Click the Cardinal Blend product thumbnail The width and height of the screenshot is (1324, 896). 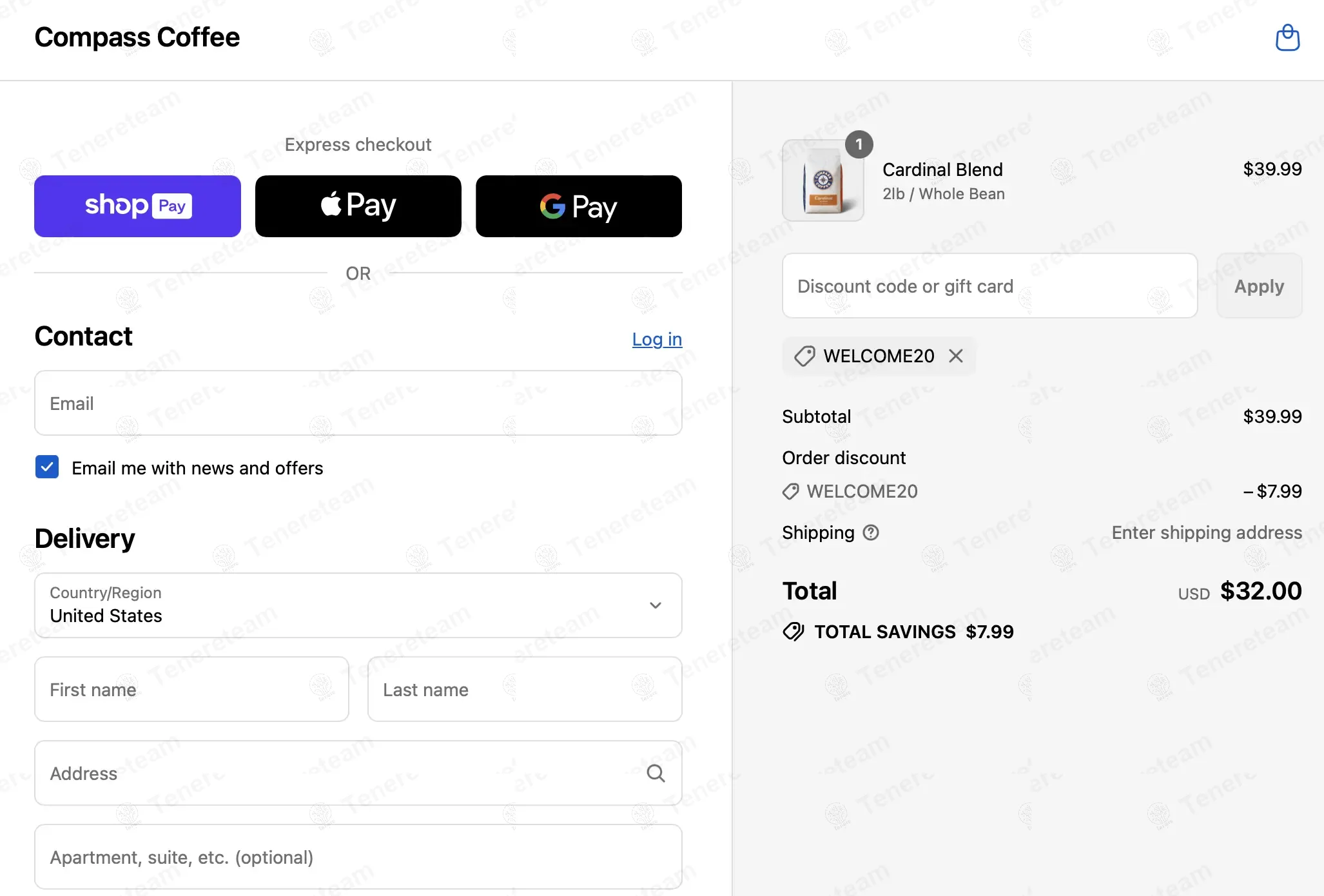pyautogui.click(x=823, y=180)
